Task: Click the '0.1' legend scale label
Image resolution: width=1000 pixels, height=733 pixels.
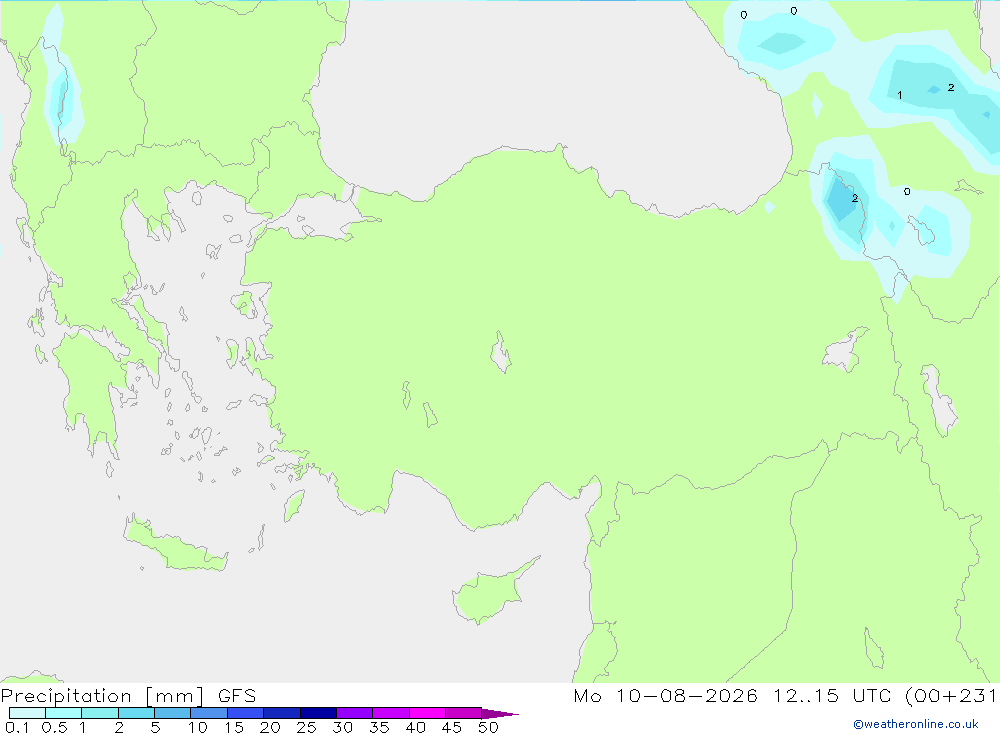Action: [17, 727]
